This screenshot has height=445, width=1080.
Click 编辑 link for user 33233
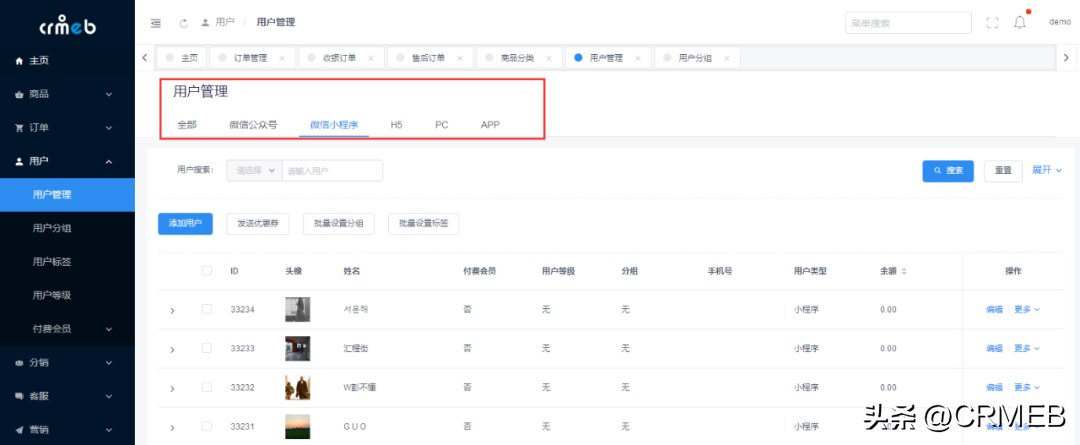[x=994, y=348]
